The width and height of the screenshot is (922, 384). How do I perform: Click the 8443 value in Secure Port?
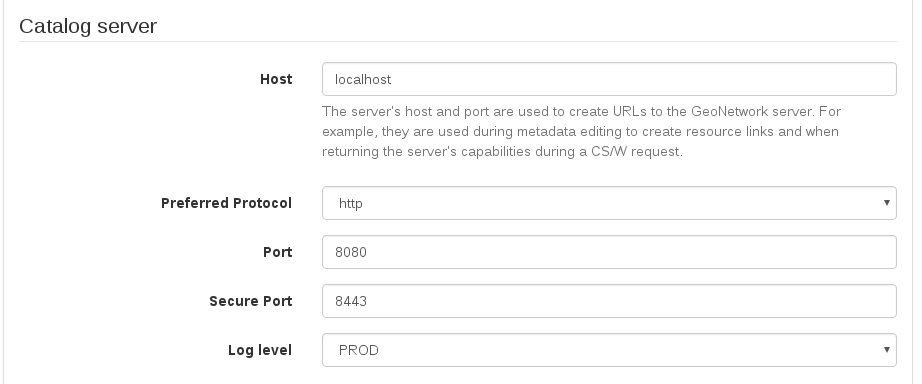[x=351, y=301]
